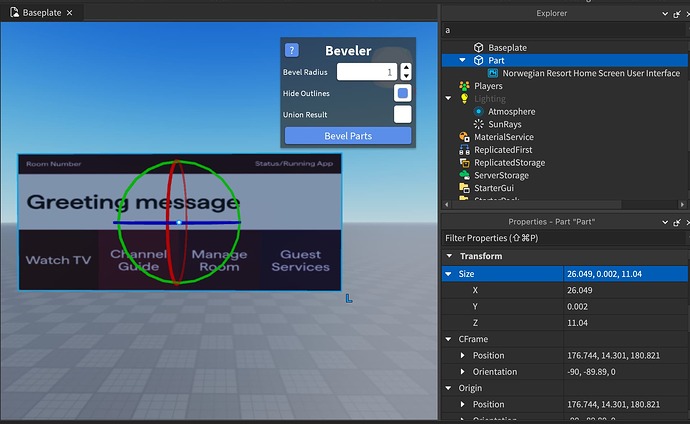Click Watch TV on the screen part
Image resolution: width=690 pixels, height=424 pixels.
(58, 260)
